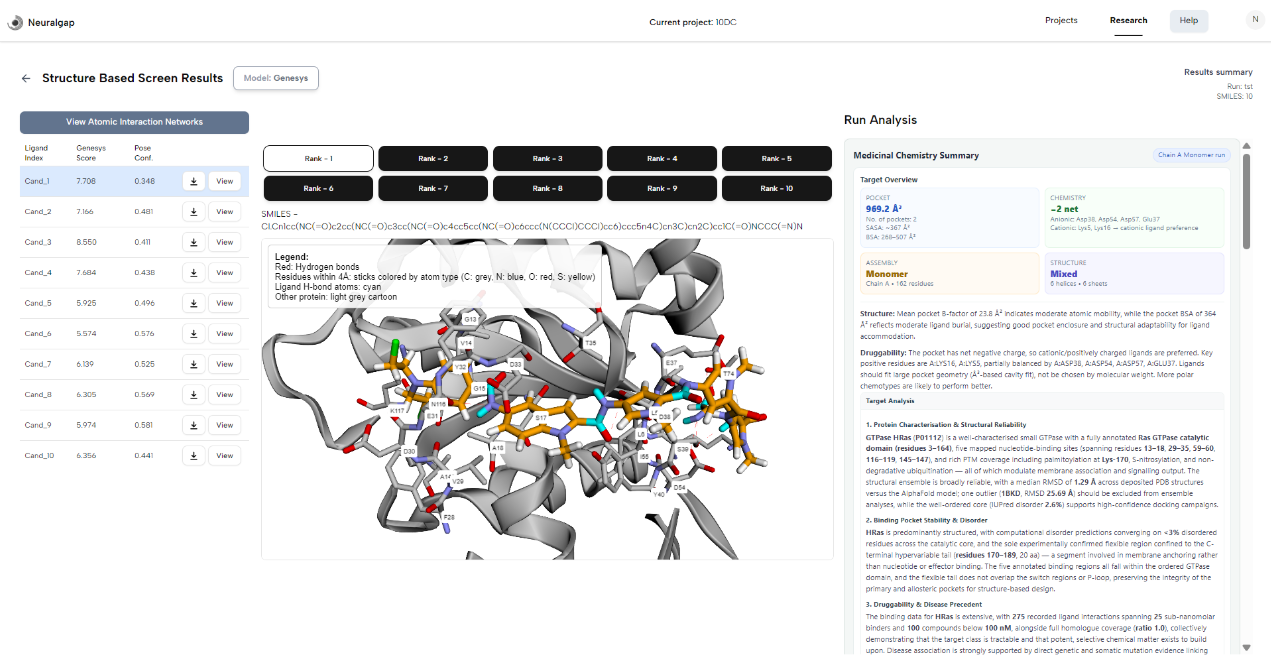Click the Chain A Monomer run badge

tap(1191, 155)
